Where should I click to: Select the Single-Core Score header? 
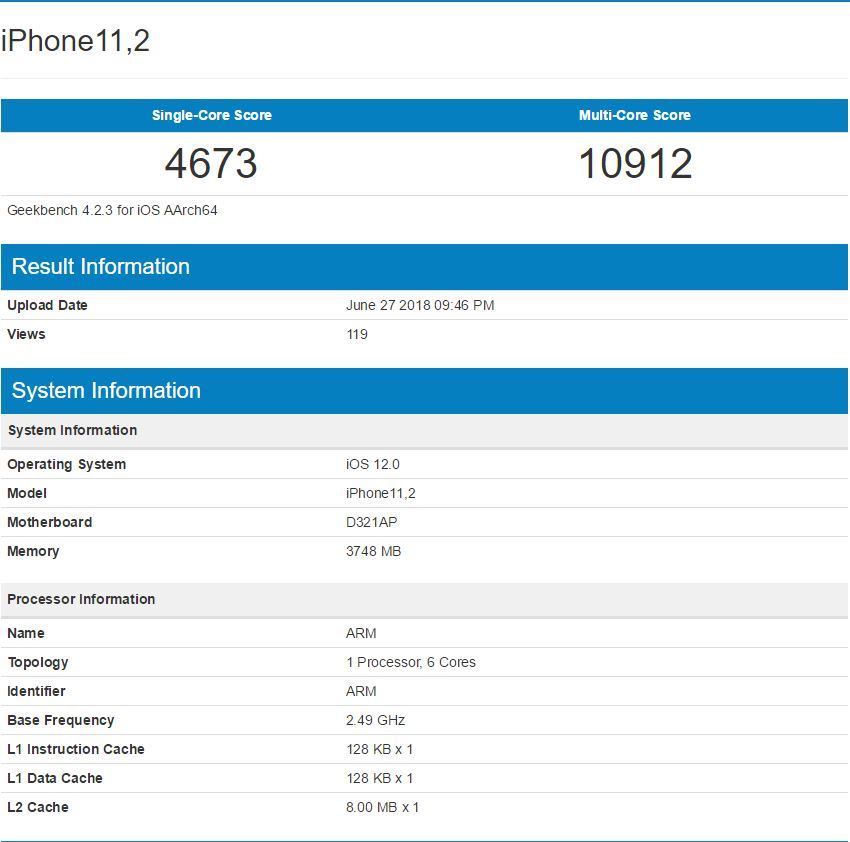coord(212,115)
